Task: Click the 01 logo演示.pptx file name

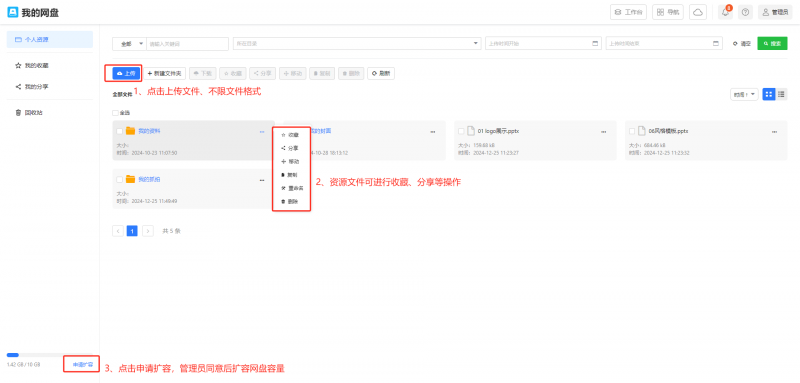Action: pos(498,131)
